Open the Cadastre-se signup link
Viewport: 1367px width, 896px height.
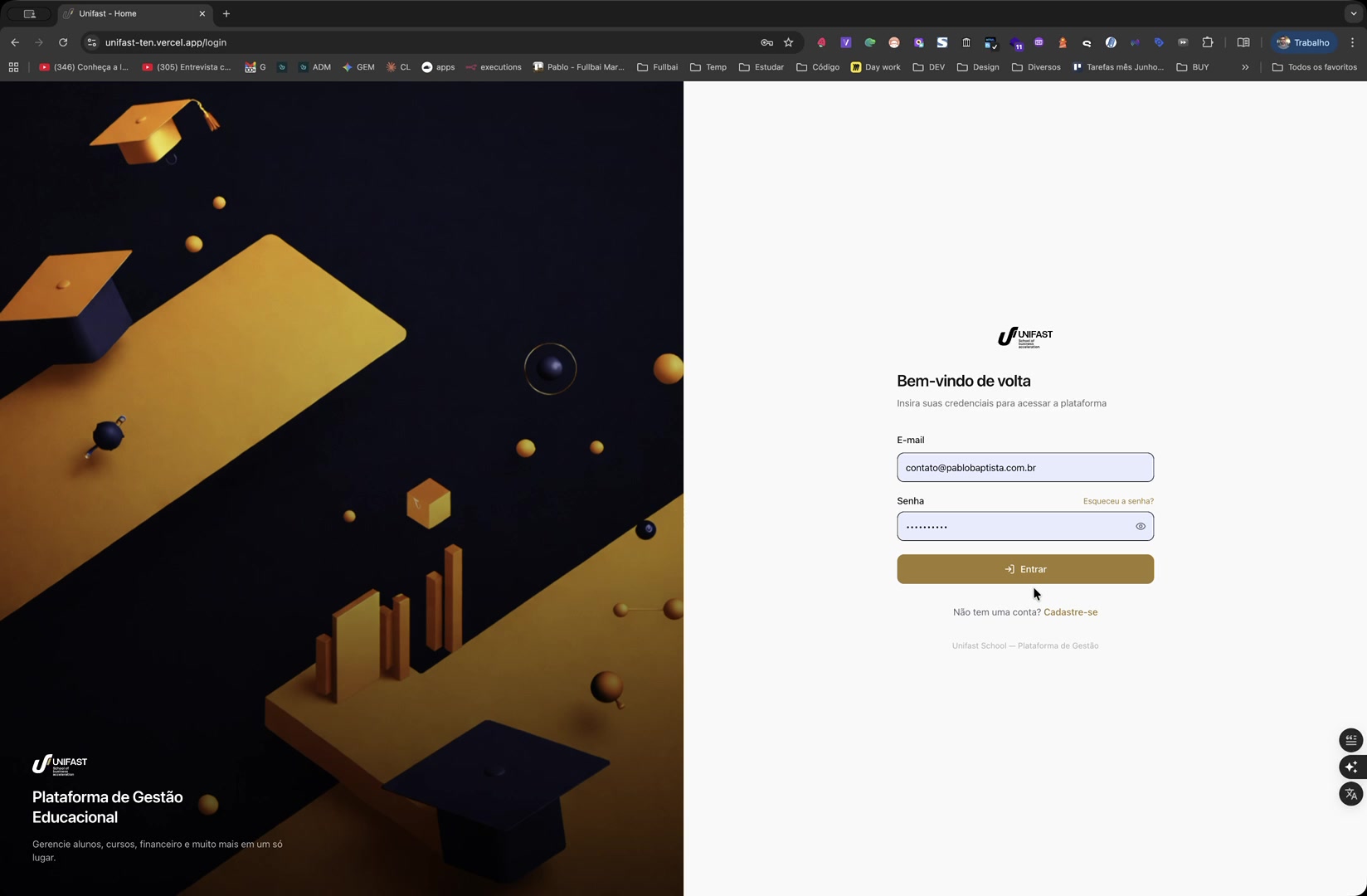coord(1070,612)
